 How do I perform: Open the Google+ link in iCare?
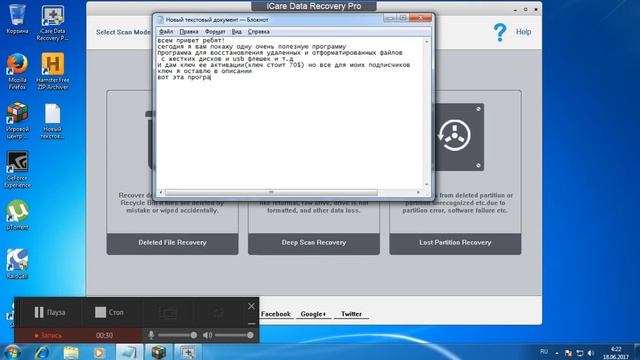[x=313, y=314]
